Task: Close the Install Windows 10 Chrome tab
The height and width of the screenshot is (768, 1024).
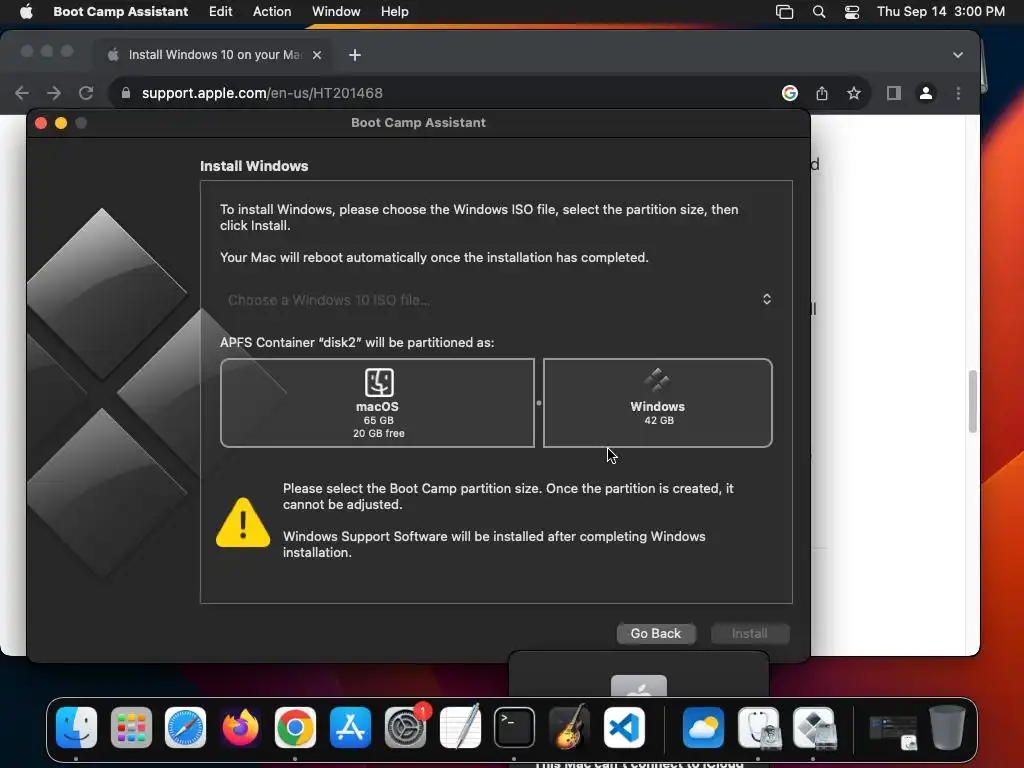Action: tap(317, 55)
